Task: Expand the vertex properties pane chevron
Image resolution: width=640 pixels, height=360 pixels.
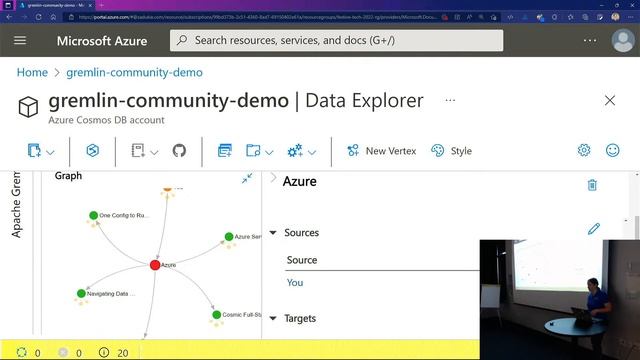Action: [x=273, y=178]
